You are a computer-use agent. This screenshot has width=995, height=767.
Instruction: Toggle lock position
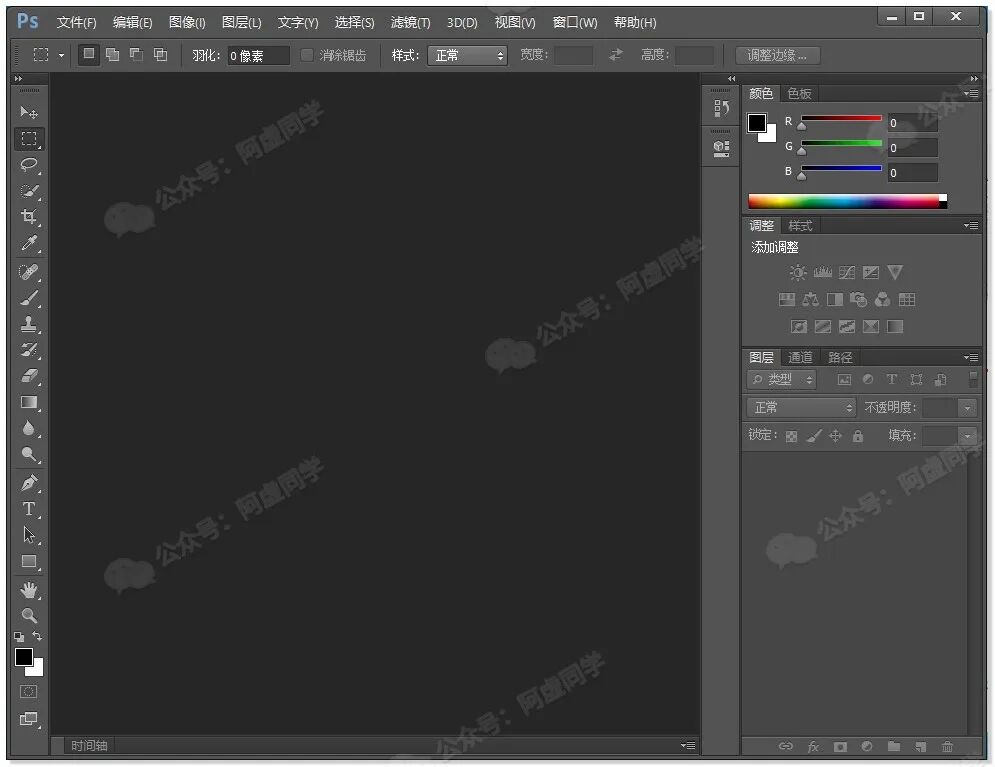click(836, 436)
